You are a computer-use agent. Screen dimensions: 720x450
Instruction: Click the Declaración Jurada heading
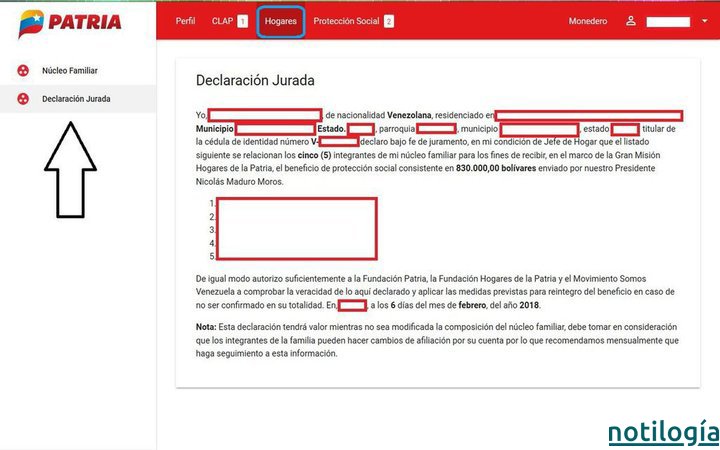tap(255, 80)
